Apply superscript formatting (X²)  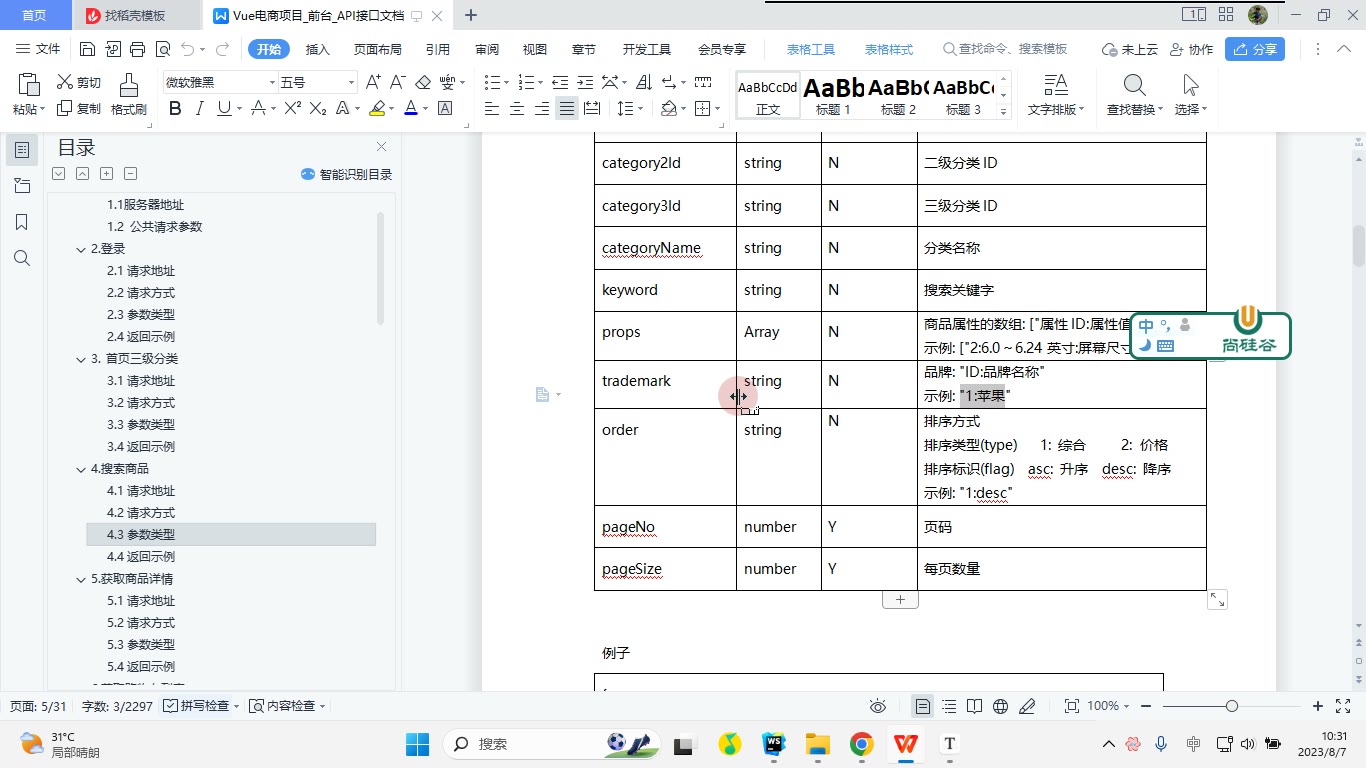click(293, 108)
